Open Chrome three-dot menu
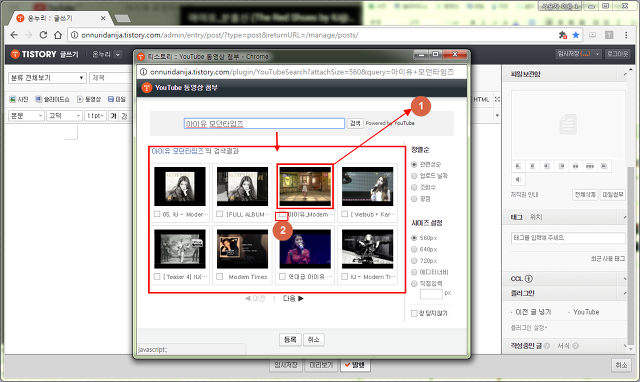The width and height of the screenshot is (640, 382). pyautogui.click(x=626, y=35)
